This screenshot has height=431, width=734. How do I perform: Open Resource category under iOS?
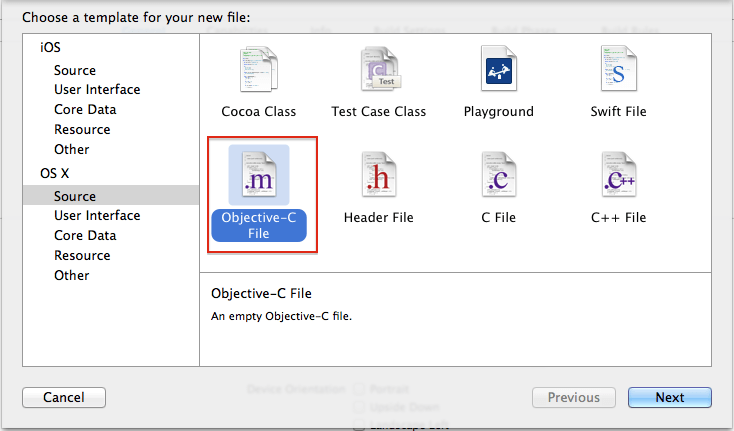(x=82, y=130)
